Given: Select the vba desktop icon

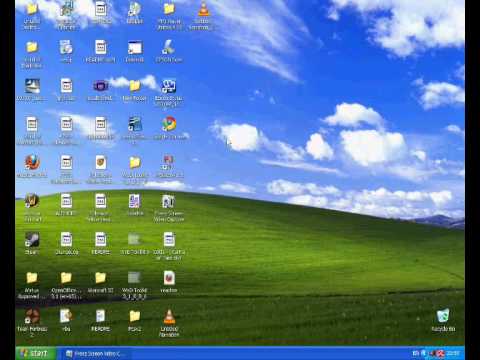Looking at the screenshot, I should coord(66,316).
